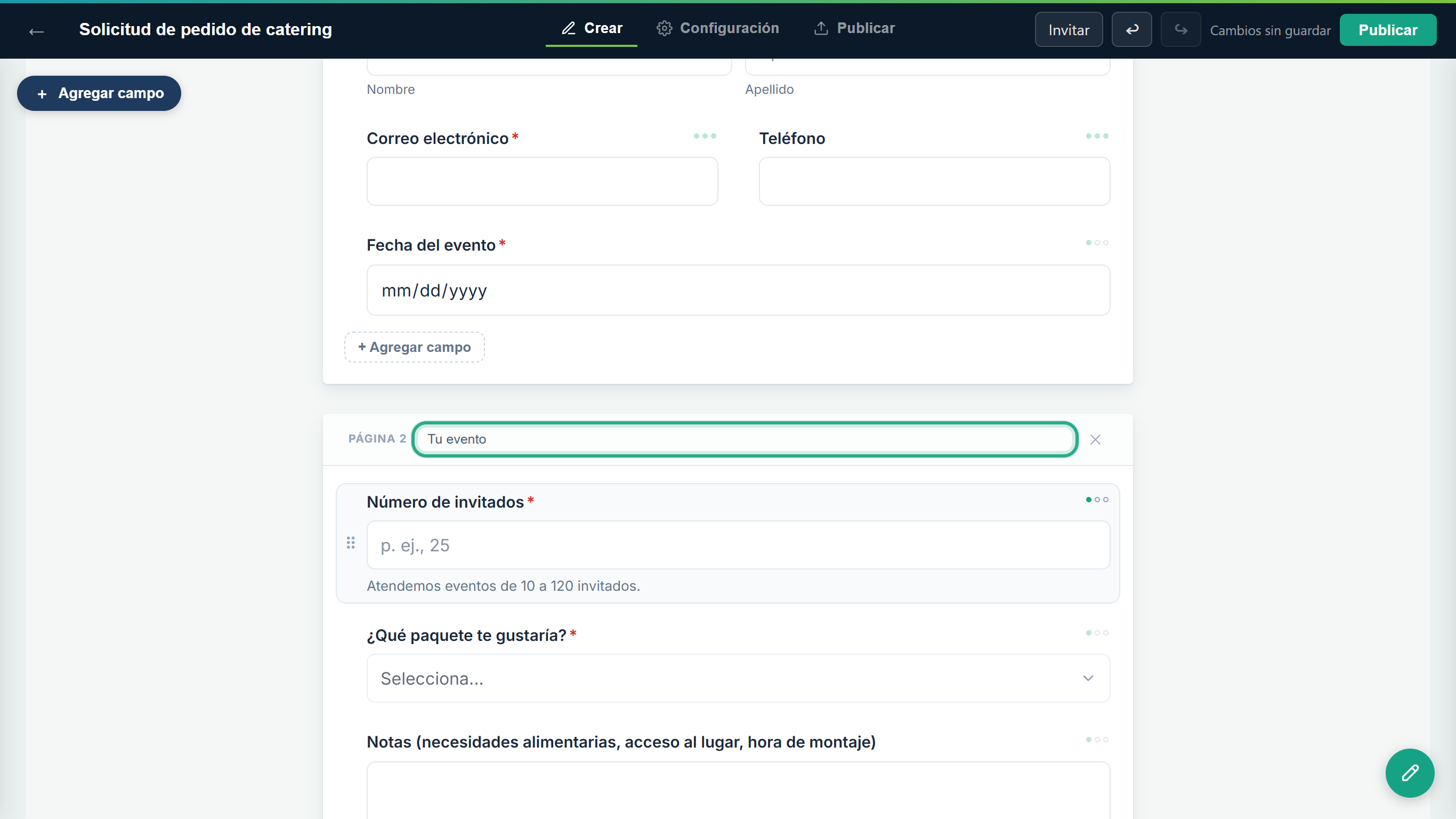Click the Solicitud de pedido de catering title
The width and height of the screenshot is (1456, 819).
point(205,29)
